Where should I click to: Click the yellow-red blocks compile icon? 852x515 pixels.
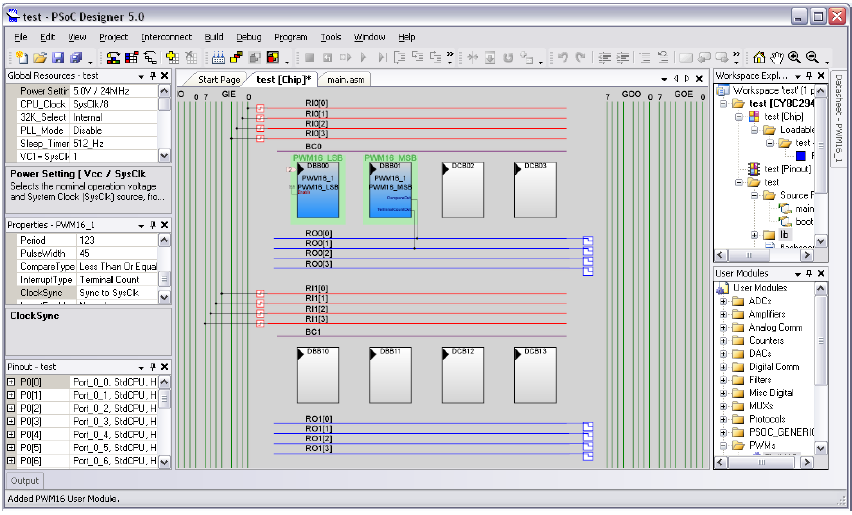(x=236, y=57)
